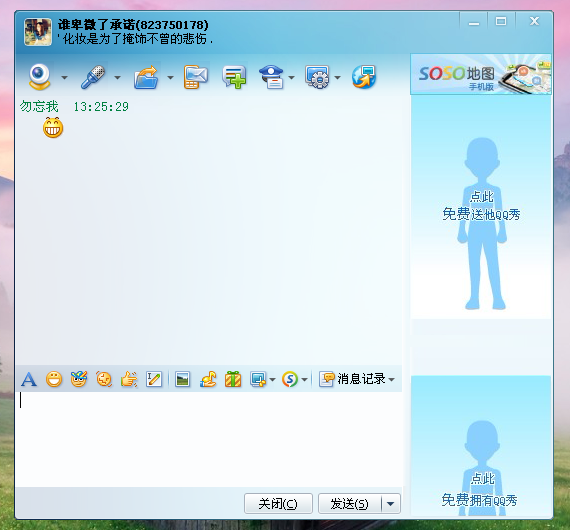Send a window shake with hand icon

click(129, 379)
